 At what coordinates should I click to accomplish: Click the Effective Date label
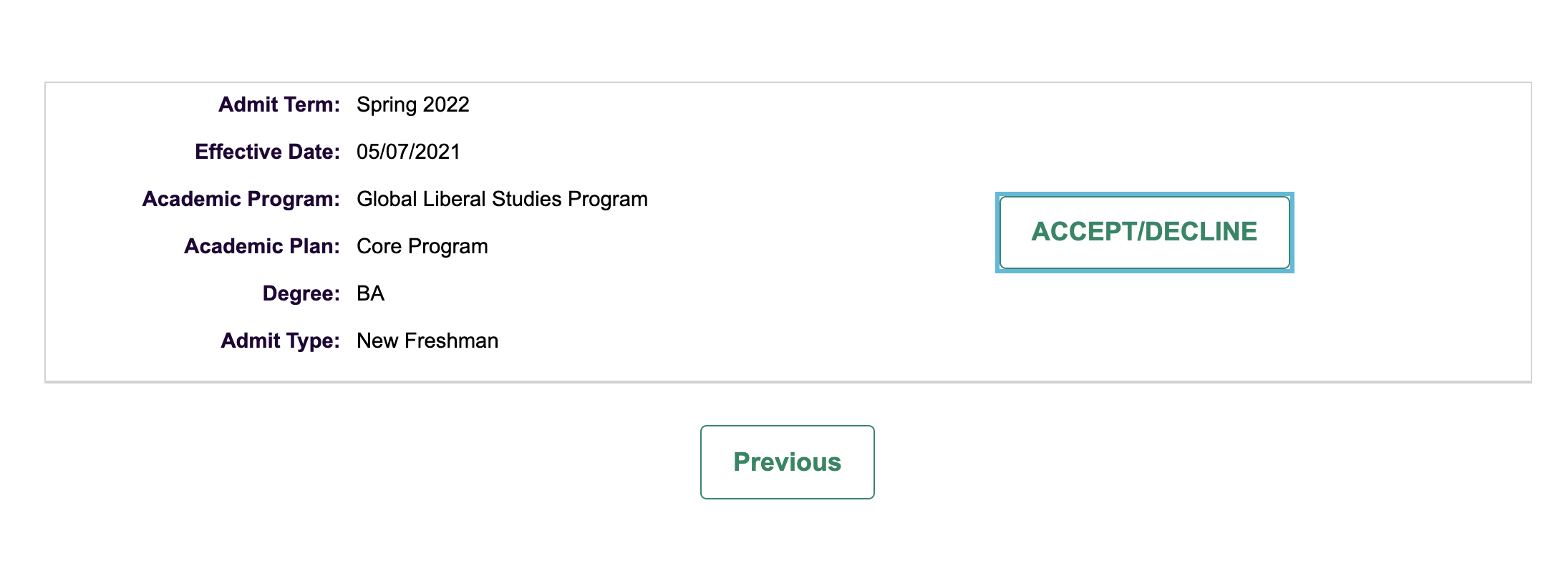267,152
